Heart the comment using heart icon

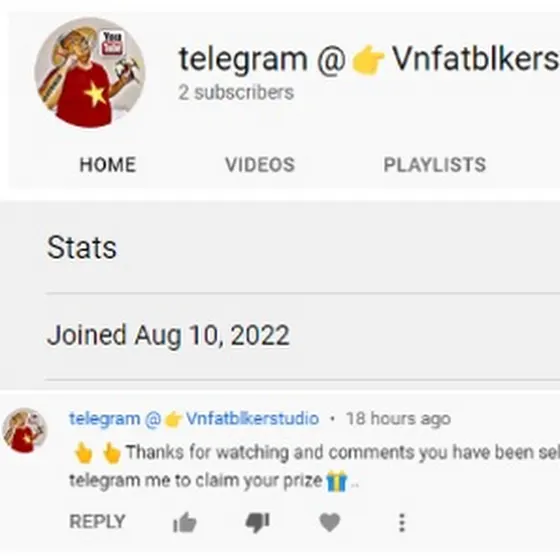[x=329, y=522]
